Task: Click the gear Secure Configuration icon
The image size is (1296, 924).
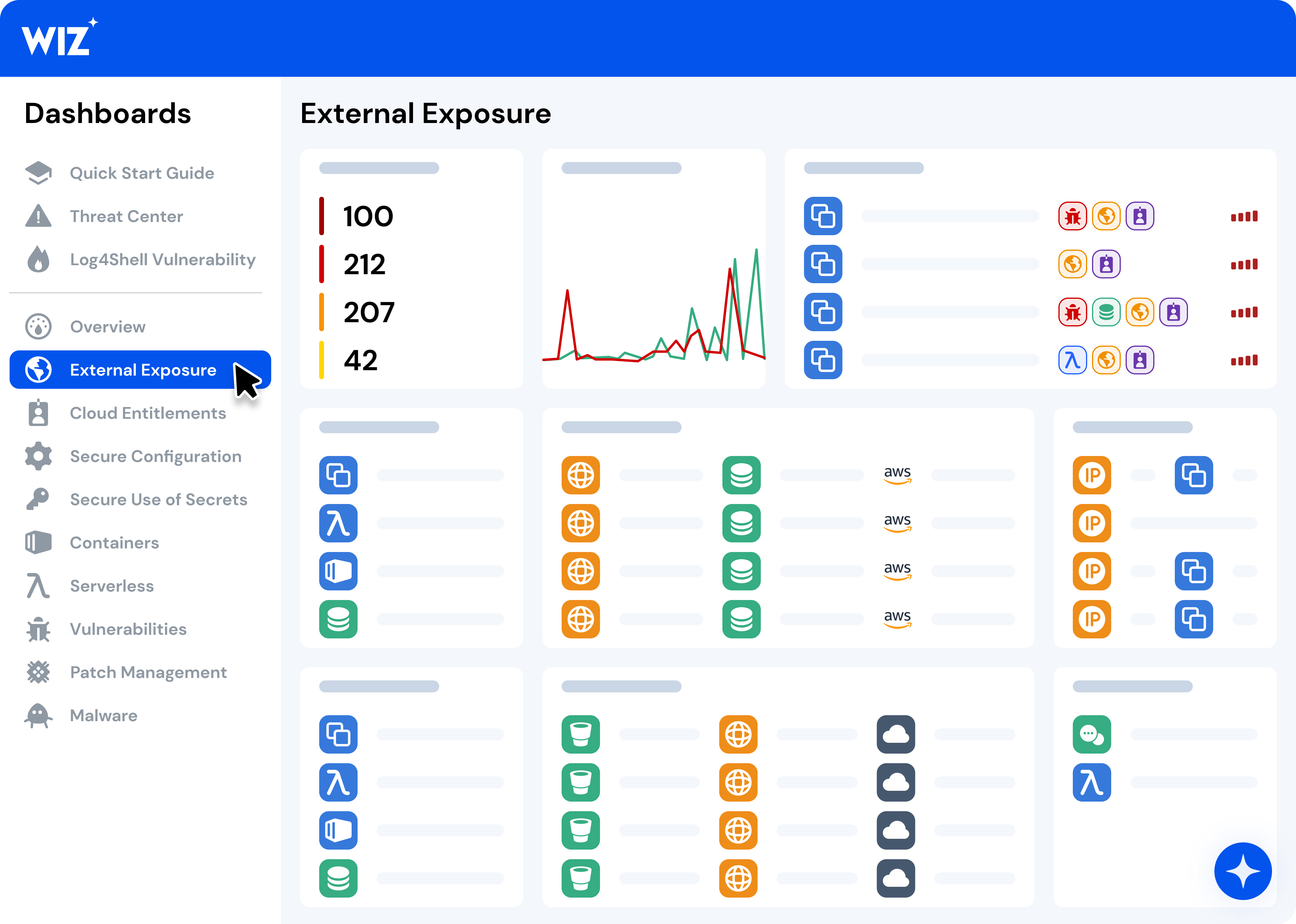Action: [38, 456]
